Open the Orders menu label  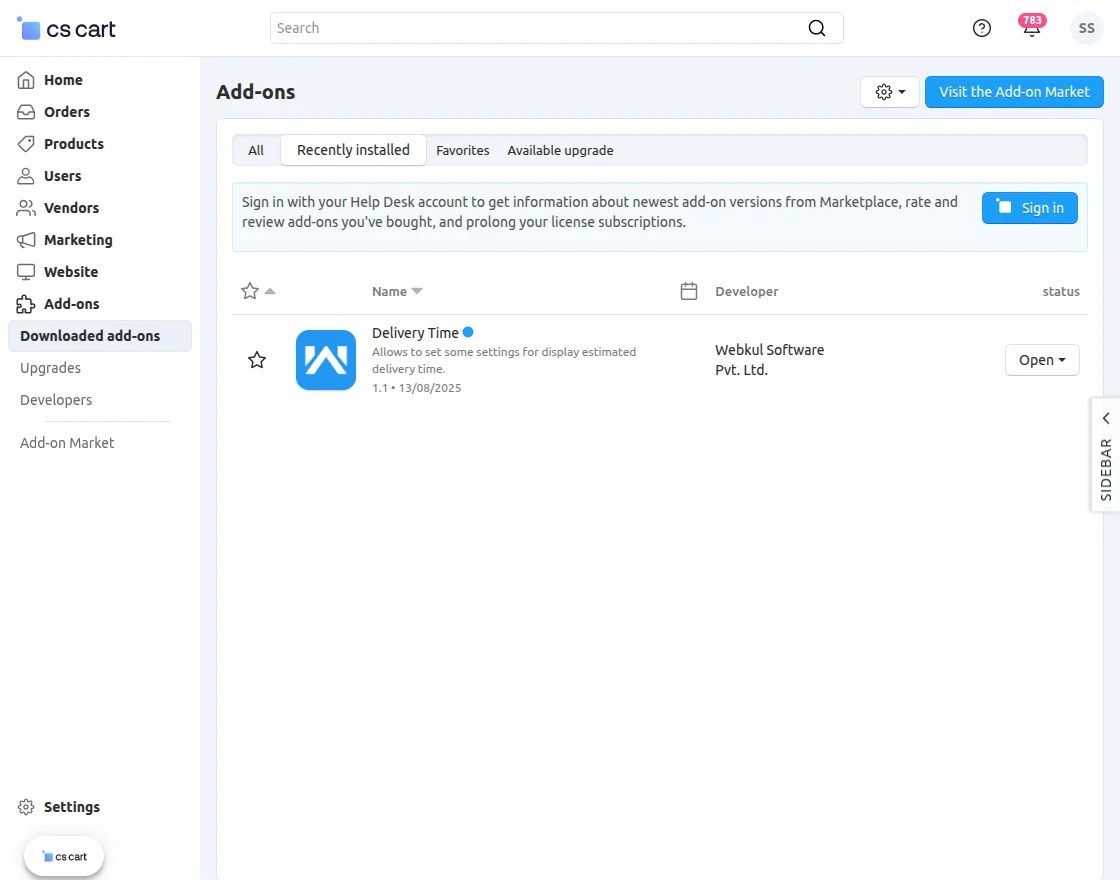(x=66, y=112)
